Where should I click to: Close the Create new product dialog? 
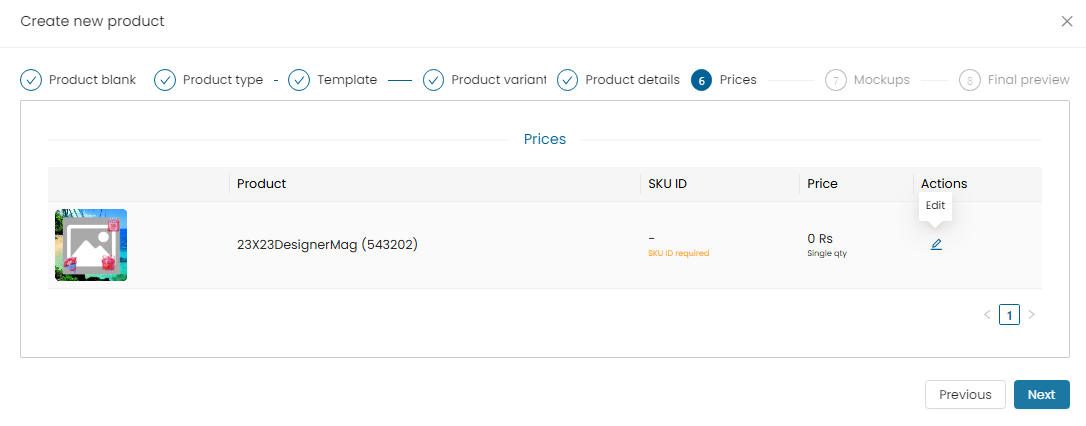pyautogui.click(x=1067, y=21)
